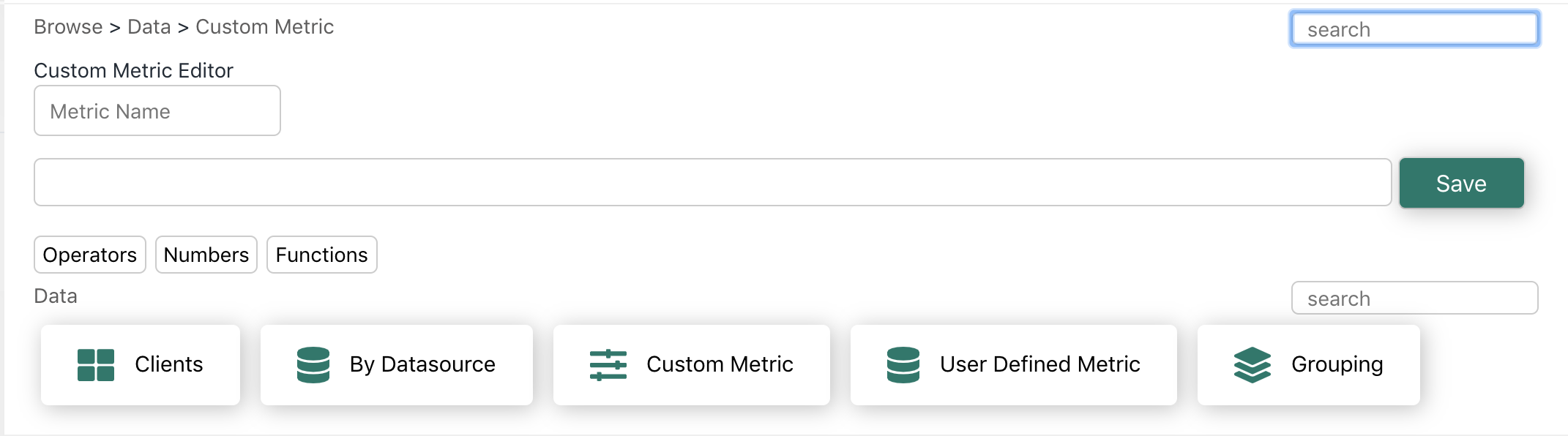Go to Browse in the breadcrumb

tap(68, 27)
